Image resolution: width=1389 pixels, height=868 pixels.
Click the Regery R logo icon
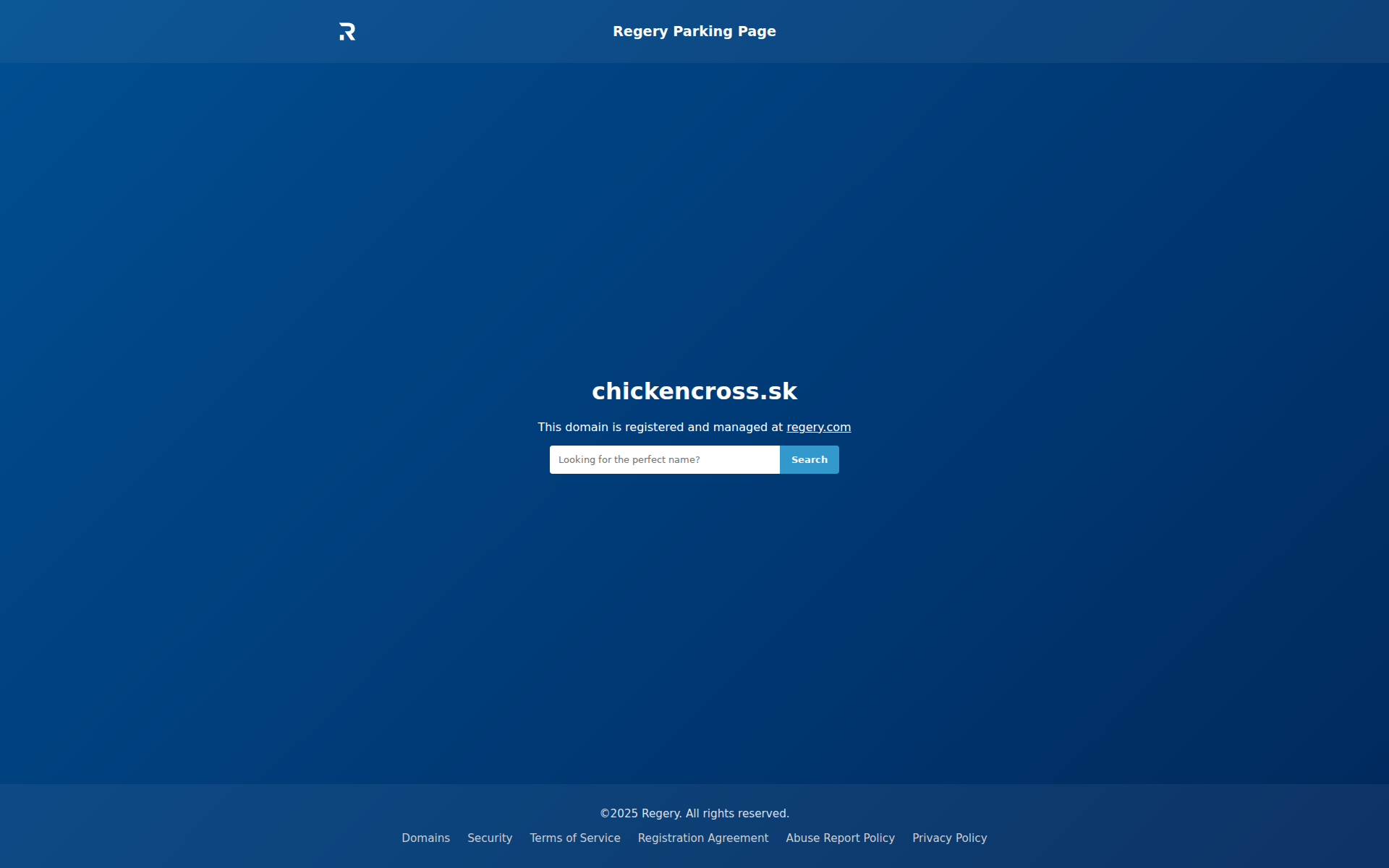[x=347, y=32]
